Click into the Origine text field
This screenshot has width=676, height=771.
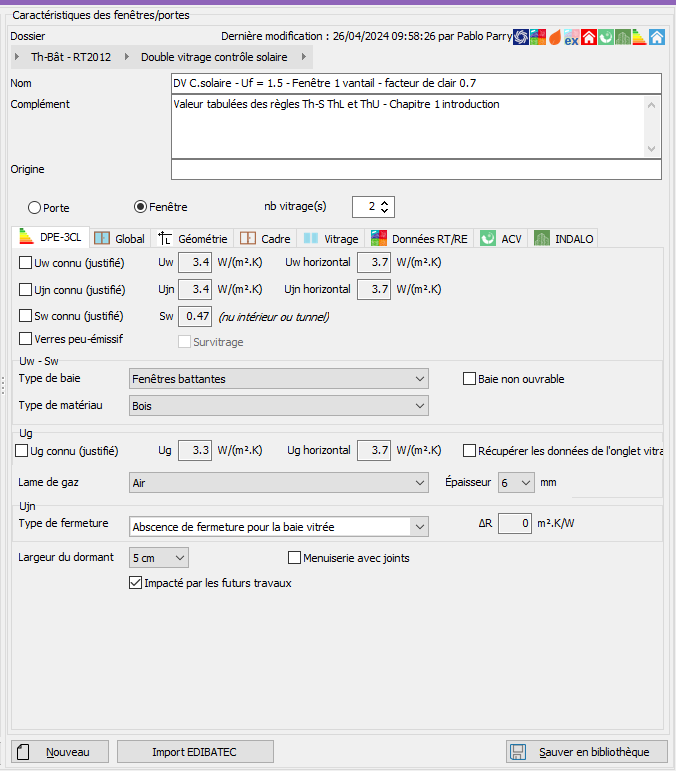pyautogui.click(x=416, y=170)
